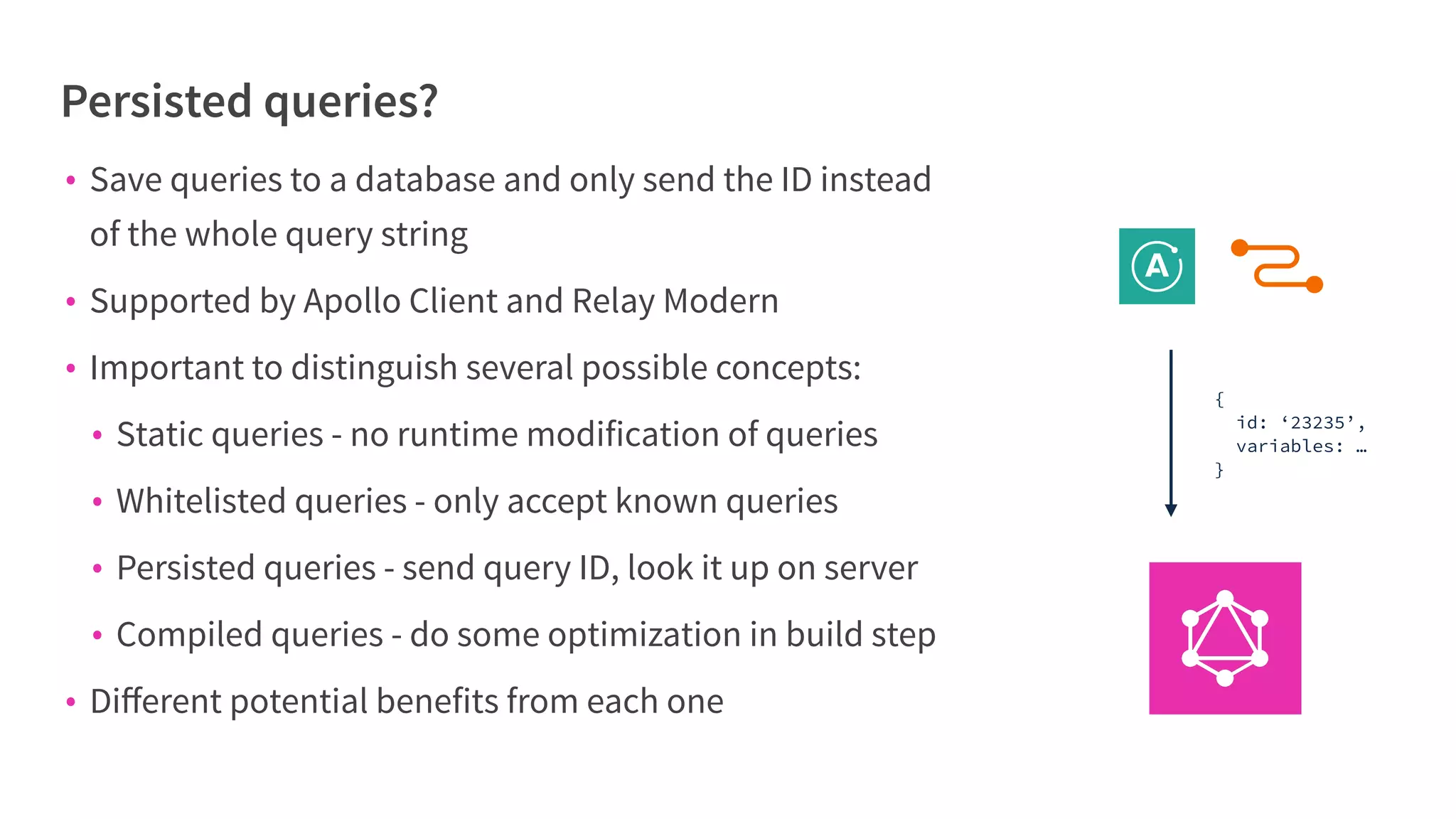Click the id: '23235' code line
Viewport: 1456px width, 819px height.
point(1300,423)
